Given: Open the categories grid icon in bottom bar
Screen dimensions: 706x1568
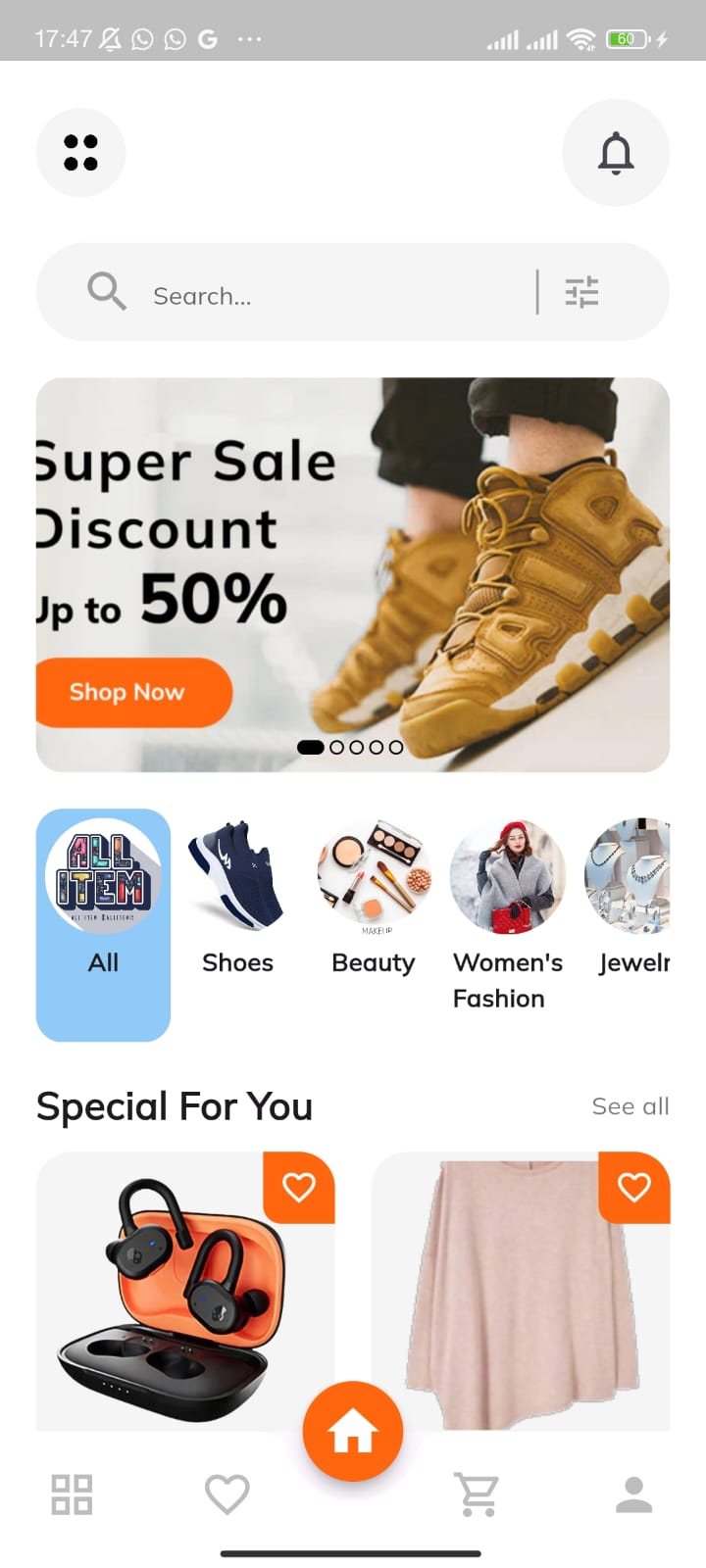Looking at the screenshot, I should (x=72, y=1494).
